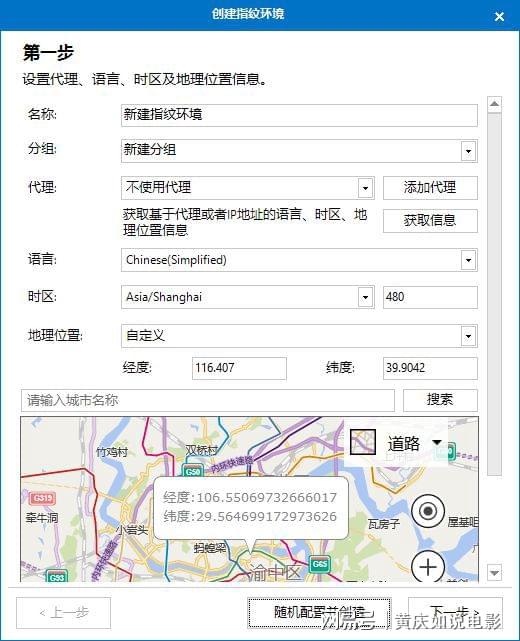The width and height of the screenshot is (520, 641).
Task: Click the G50 highway marker on map
Action: [193, 471]
